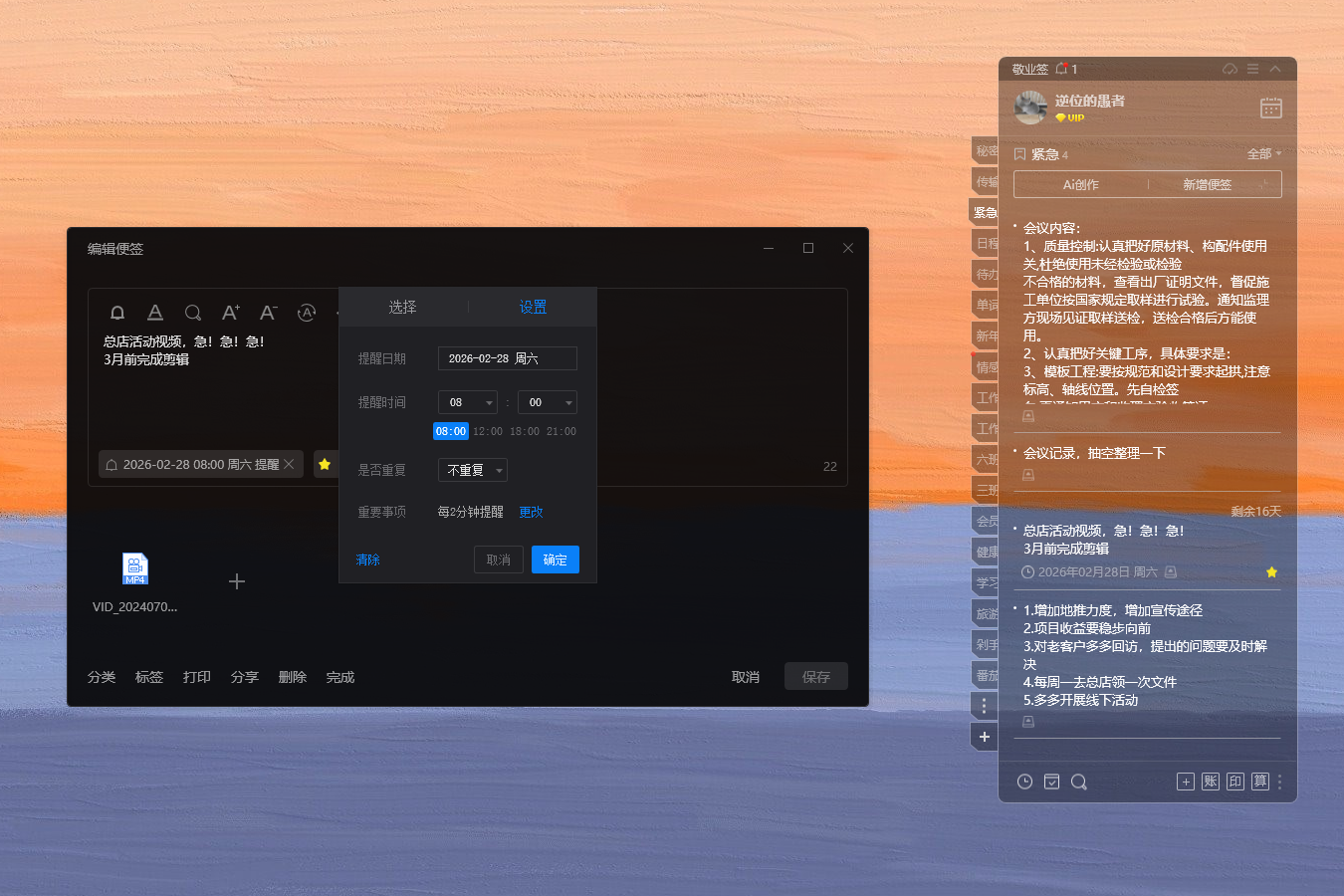The image size is (1344, 896).
Task: Select 08:00 as the reminder time preset
Action: click(450, 431)
